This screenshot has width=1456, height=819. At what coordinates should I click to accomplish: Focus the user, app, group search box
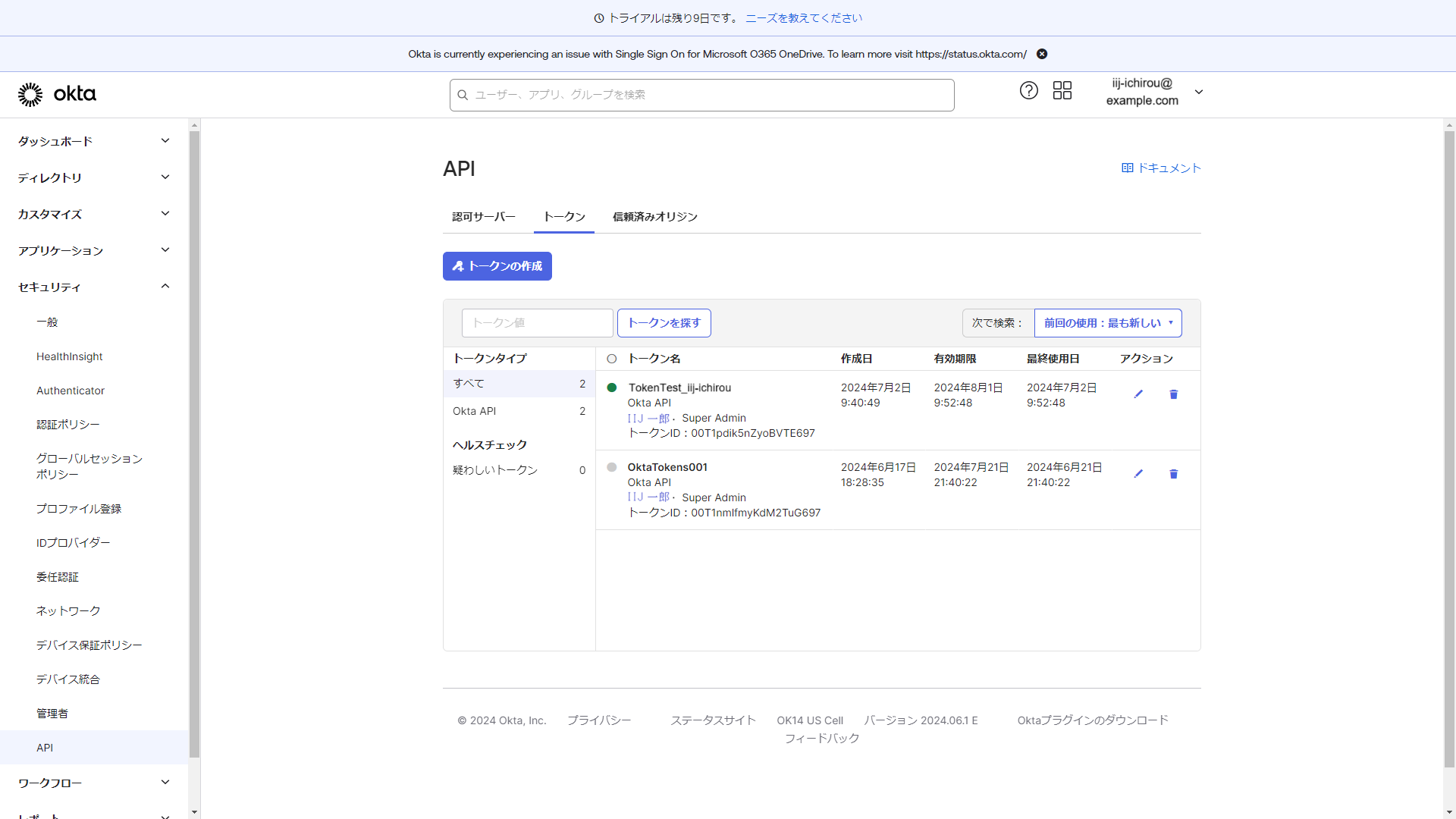click(x=702, y=95)
